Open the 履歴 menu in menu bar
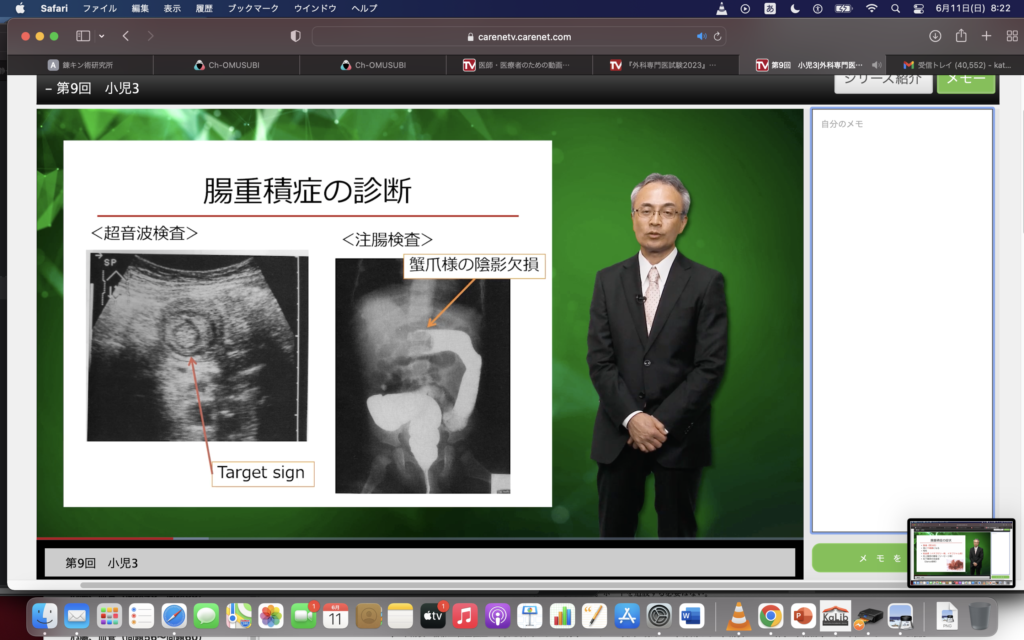1024x640 pixels. [206, 8]
